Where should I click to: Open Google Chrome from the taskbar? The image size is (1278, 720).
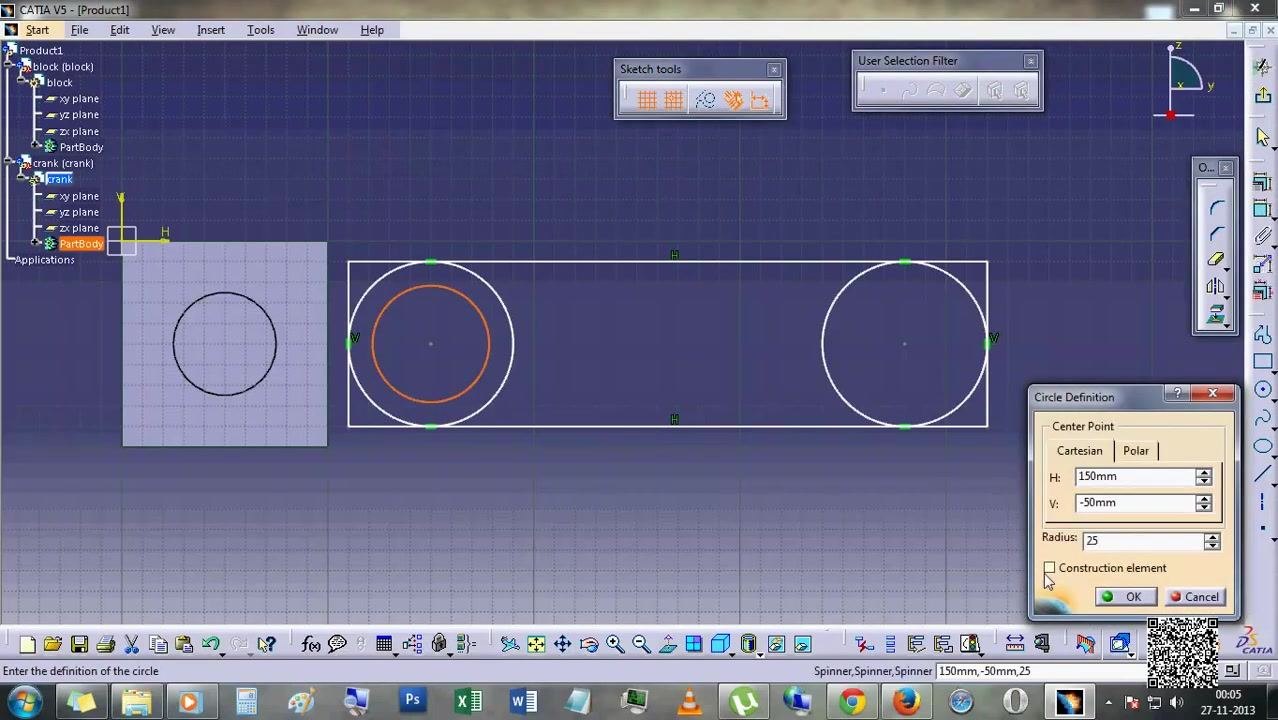pos(851,702)
